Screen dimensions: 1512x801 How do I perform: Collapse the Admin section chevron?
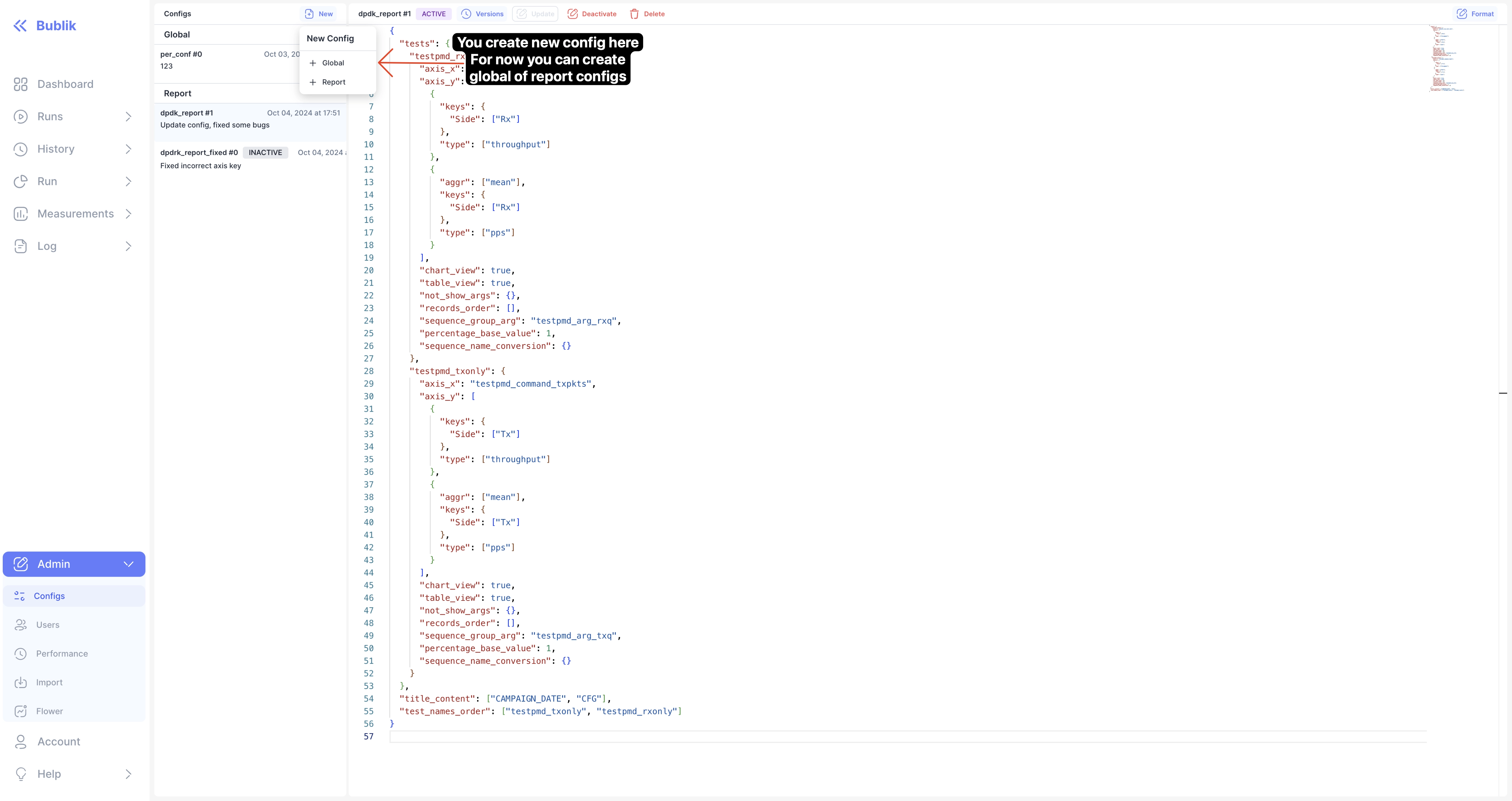click(129, 564)
